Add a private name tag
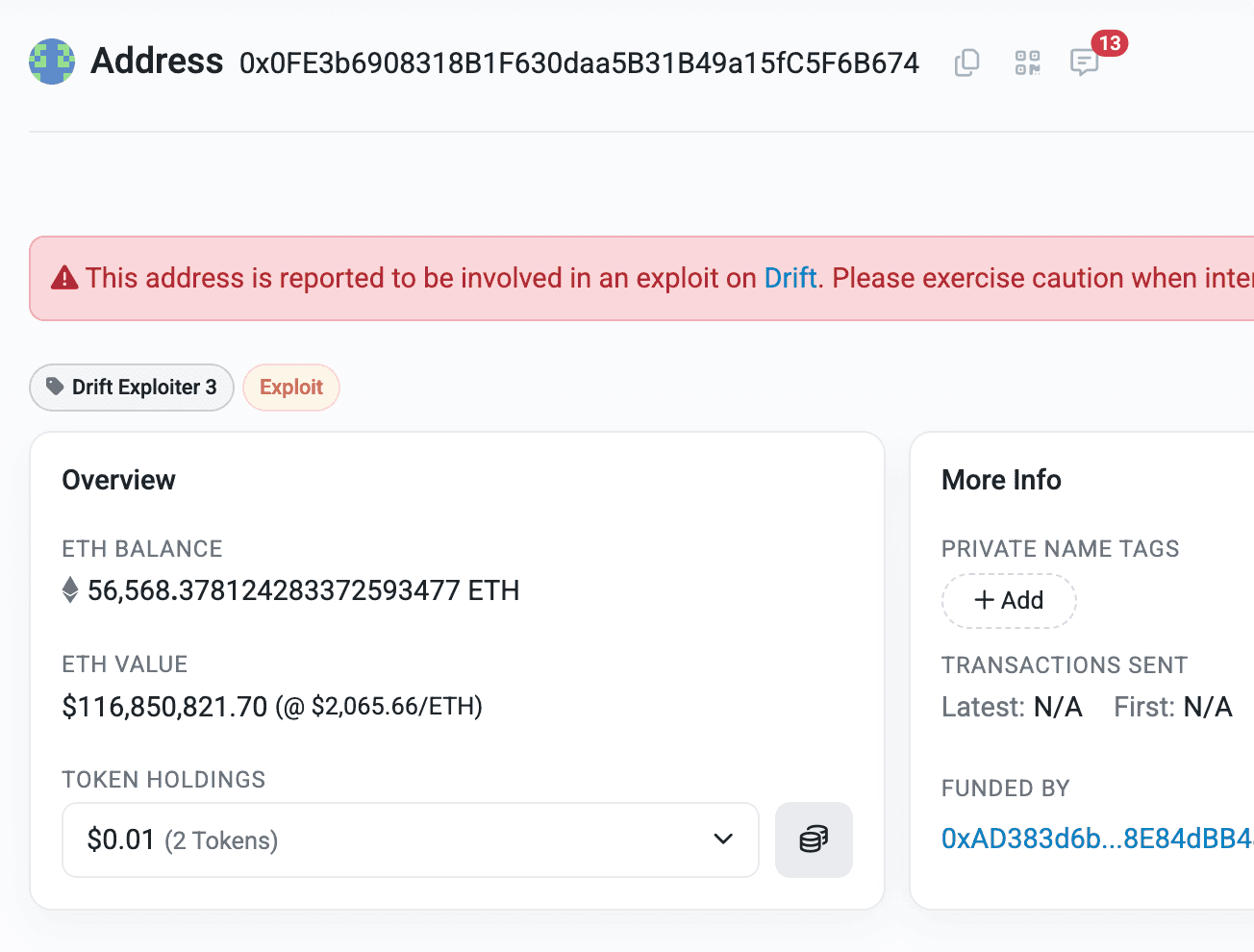The height and width of the screenshot is (952, 1254). coord(1009,601)
